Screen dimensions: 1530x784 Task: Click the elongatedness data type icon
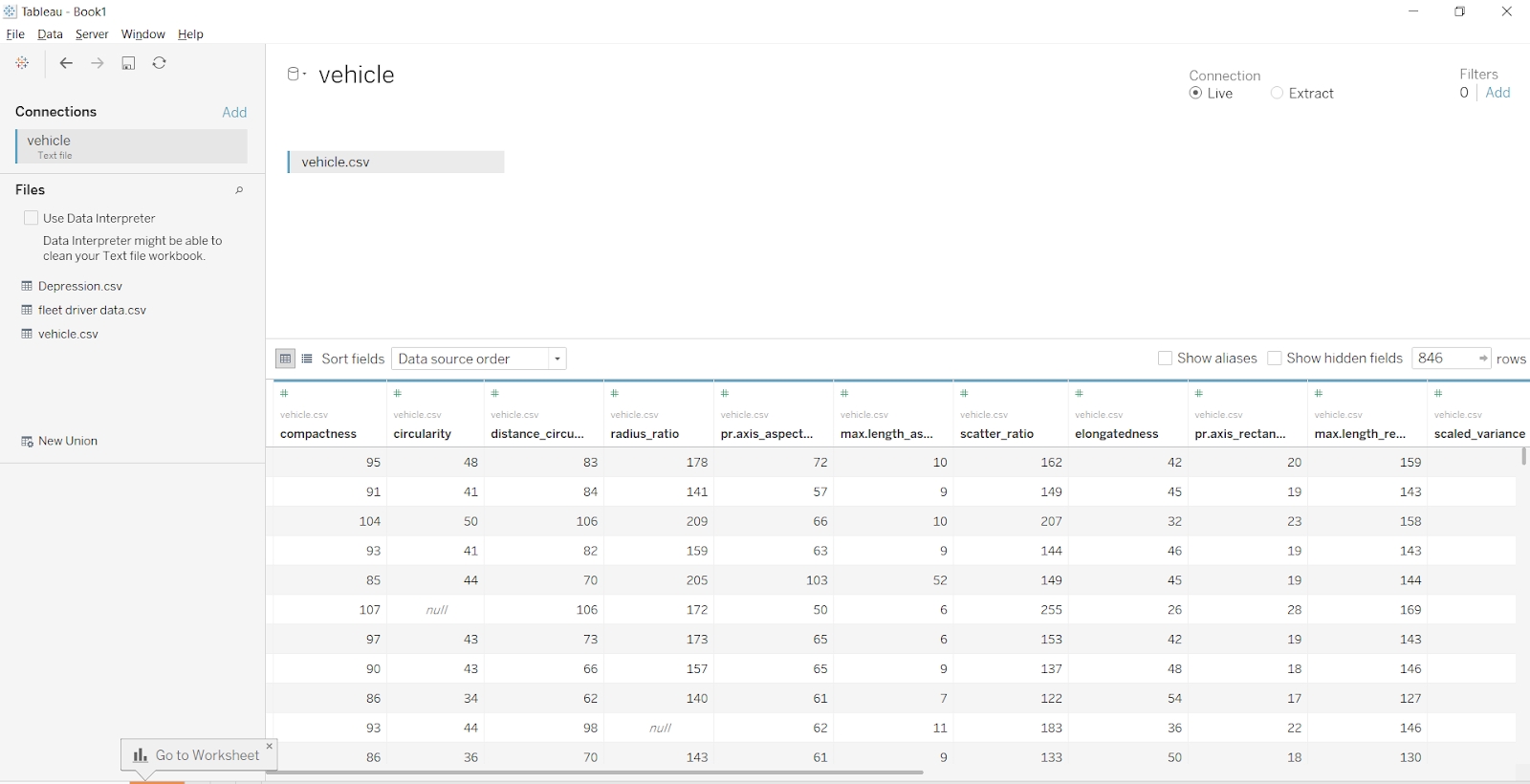(1080, 393)
